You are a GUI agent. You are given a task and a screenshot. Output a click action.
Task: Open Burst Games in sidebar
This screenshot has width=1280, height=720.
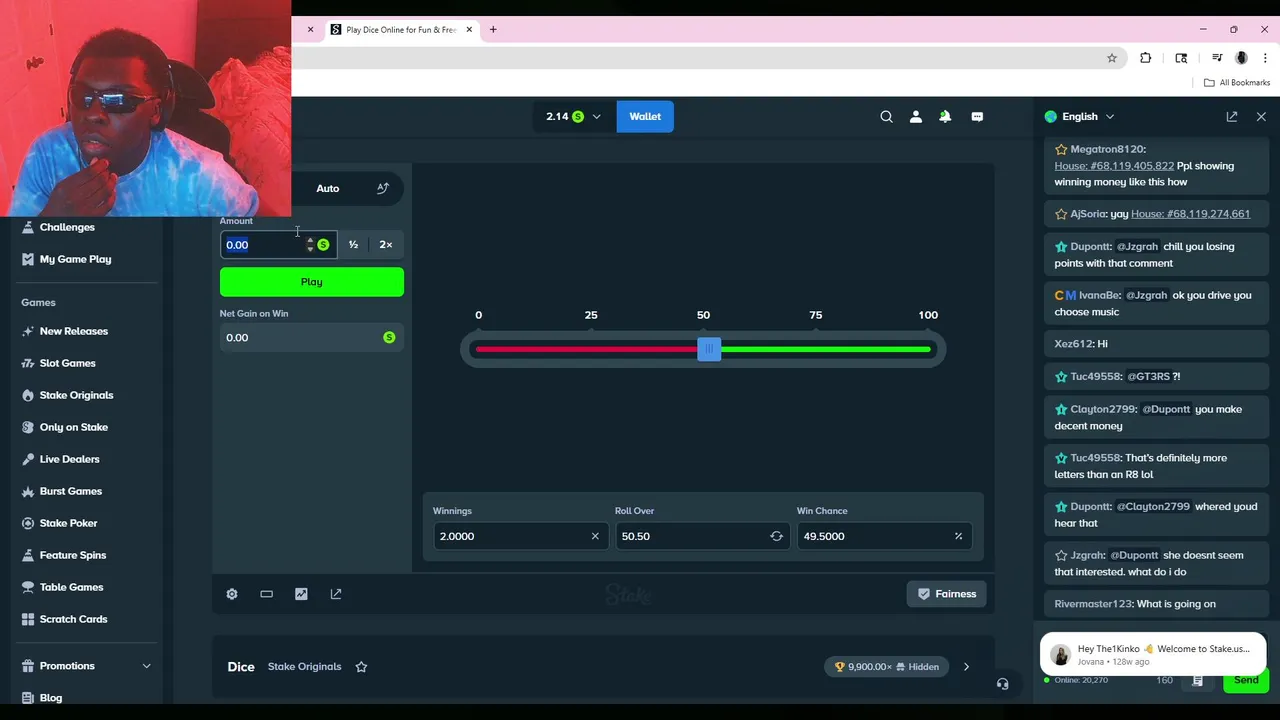(x=70, y=491)
